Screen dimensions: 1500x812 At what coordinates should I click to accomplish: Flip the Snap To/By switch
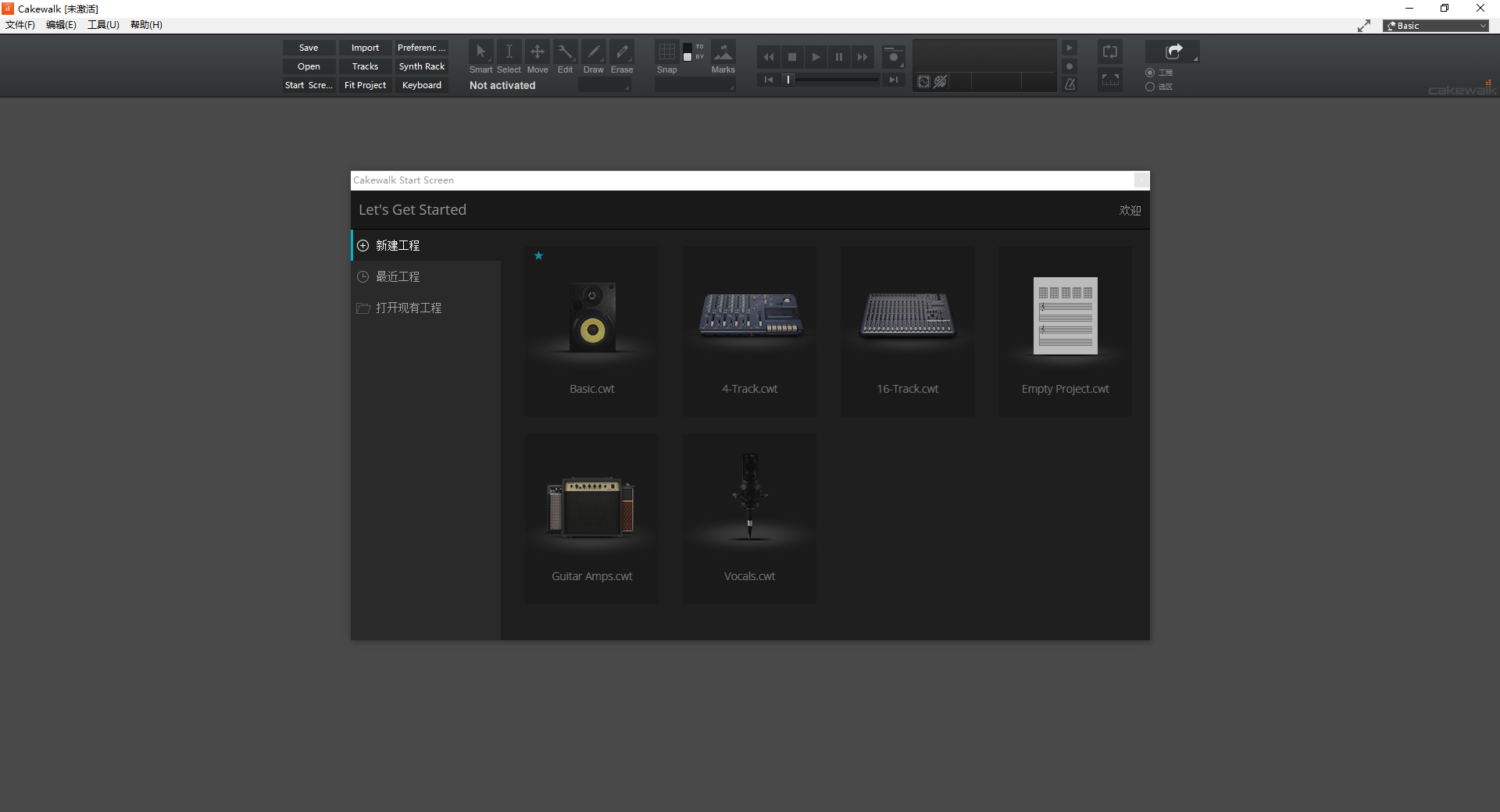[687, 52]
